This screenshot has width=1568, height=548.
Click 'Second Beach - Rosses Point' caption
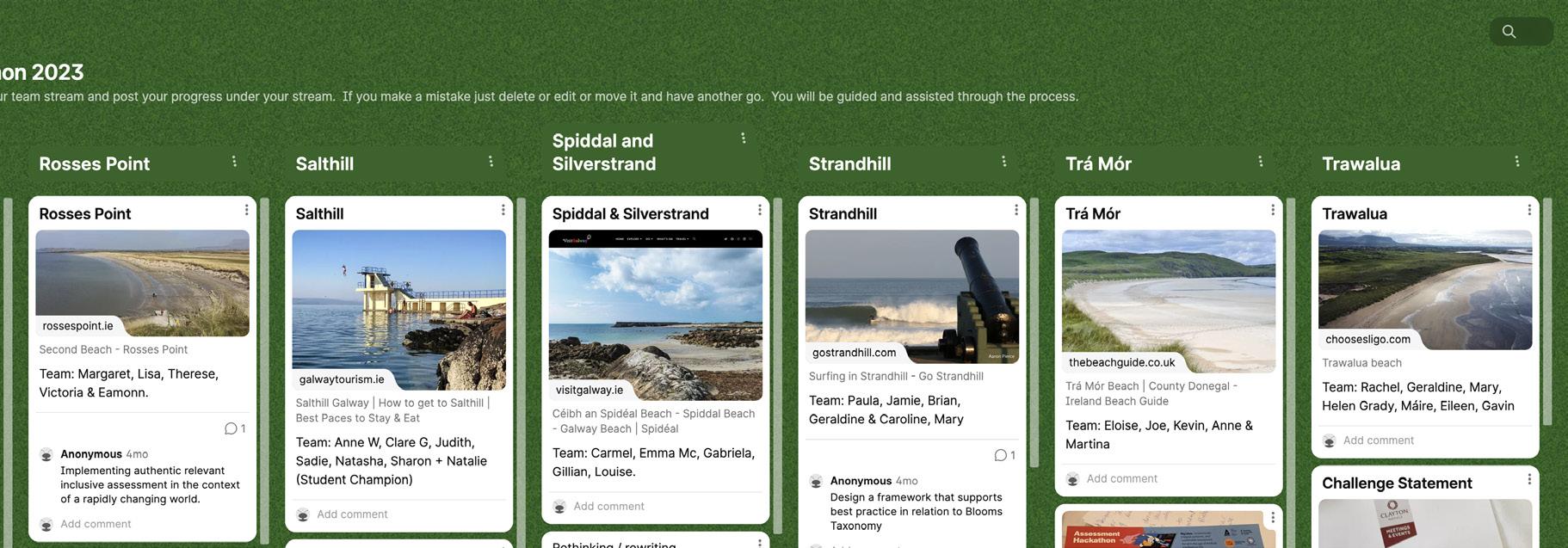pyautogui.click(x=113, y=349)
